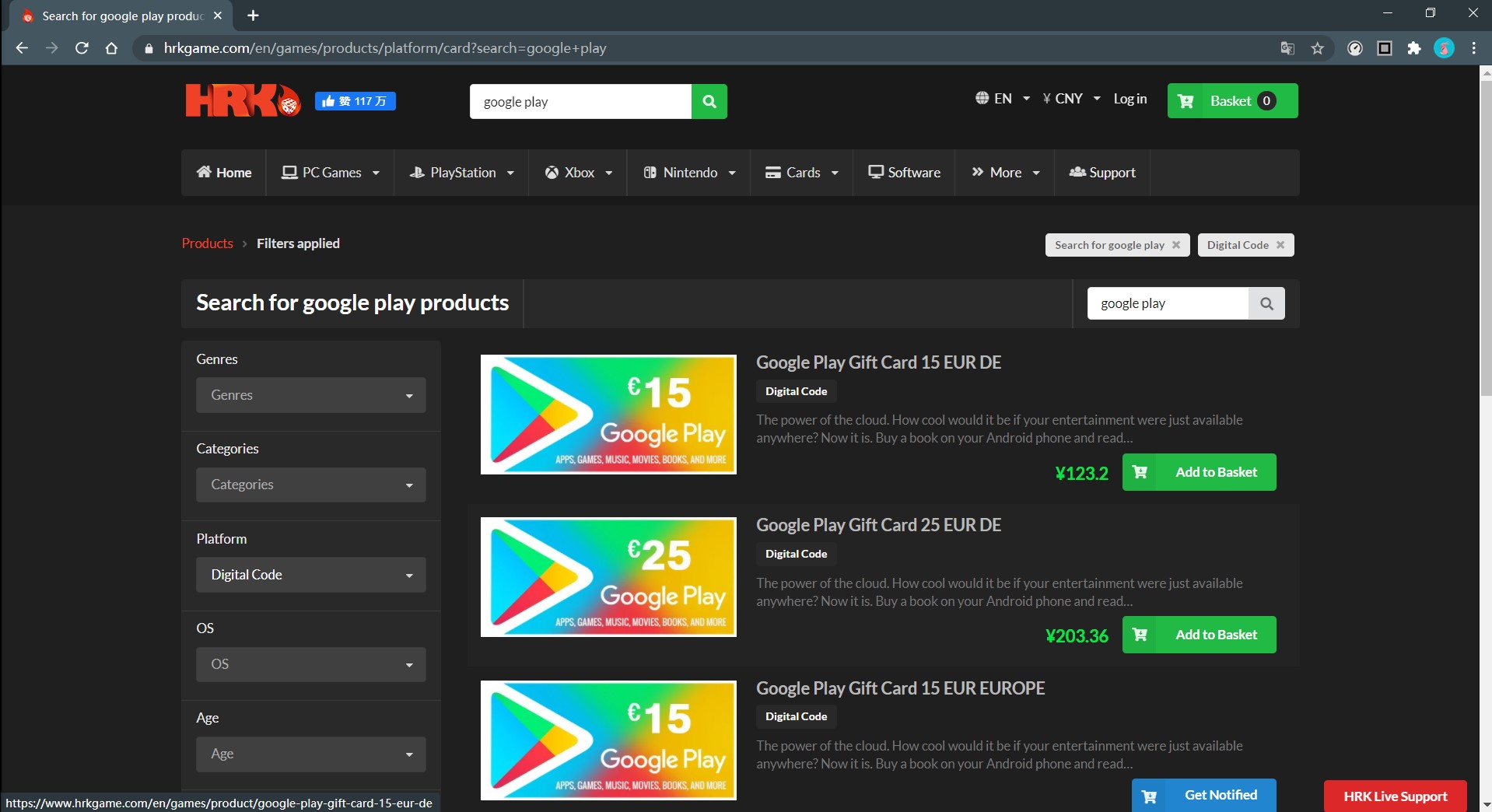The image size is (1492, 812).
Task: Open the More menu
Action: pyautogui.click(x=1005, y=173)
